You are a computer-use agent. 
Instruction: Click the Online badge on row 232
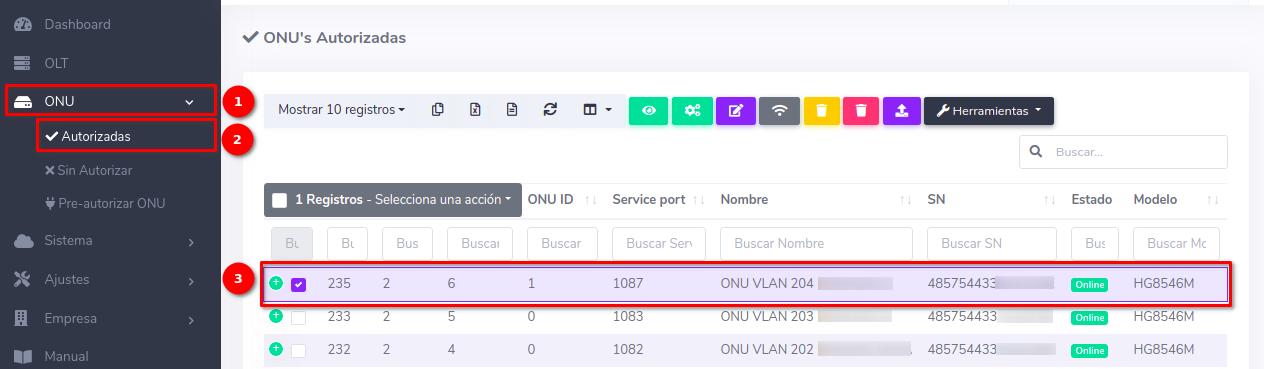click(x=1090, y=351)
